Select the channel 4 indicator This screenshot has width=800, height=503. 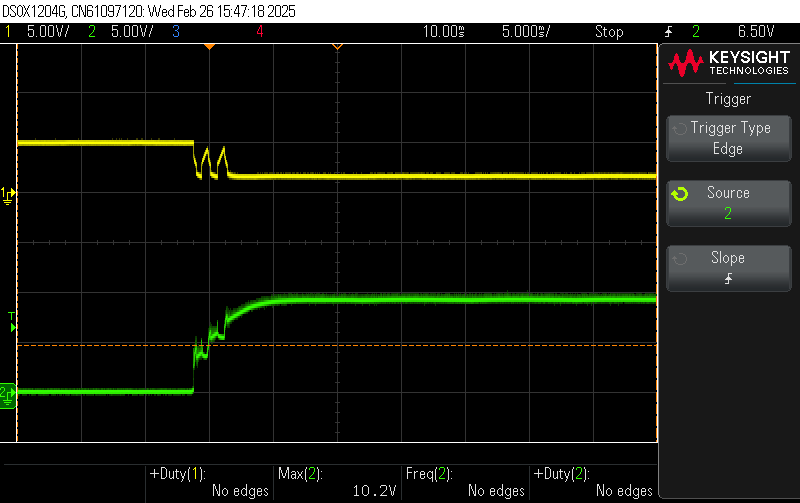260,32
